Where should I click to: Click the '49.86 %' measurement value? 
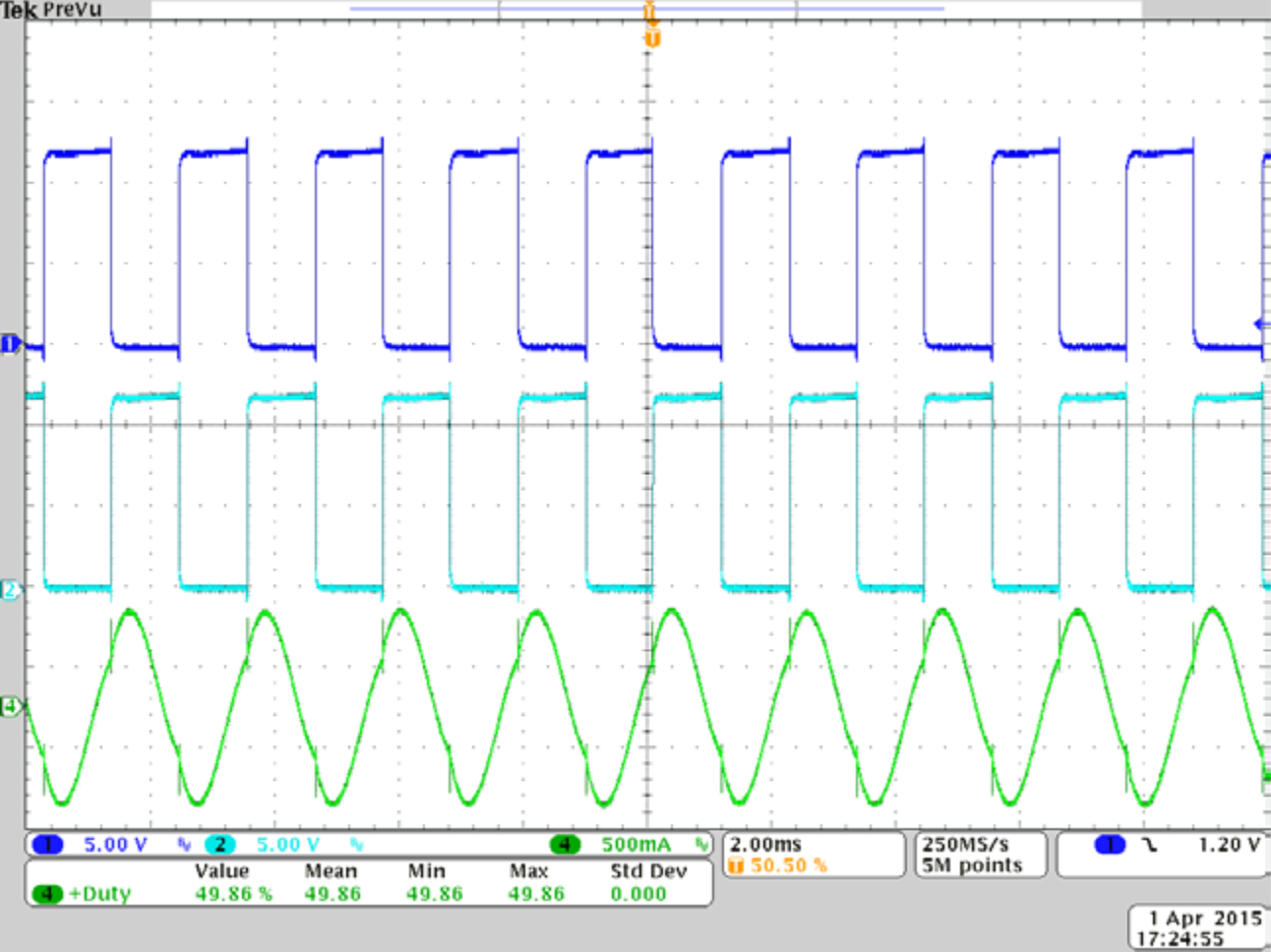[233, 893]
